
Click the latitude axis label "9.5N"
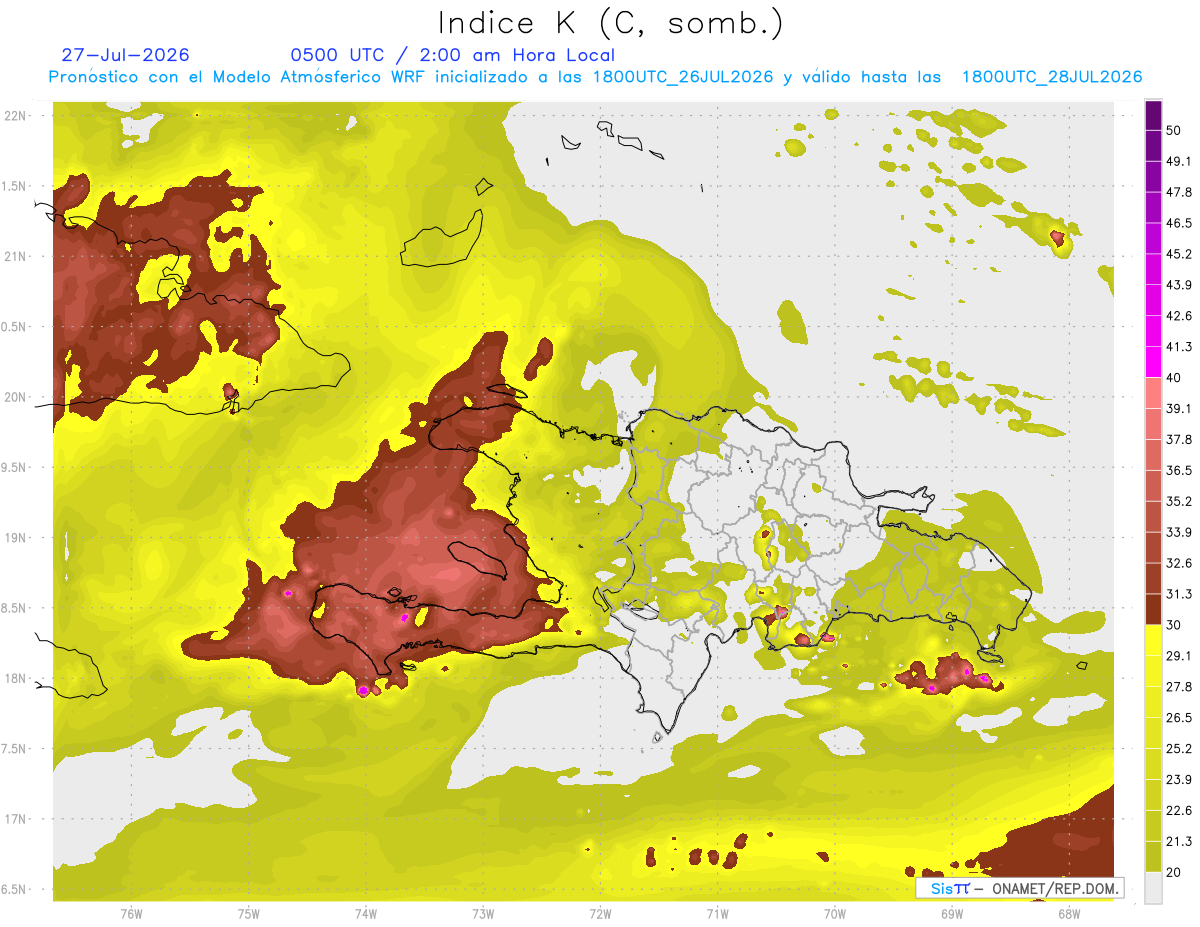point(15,467)
